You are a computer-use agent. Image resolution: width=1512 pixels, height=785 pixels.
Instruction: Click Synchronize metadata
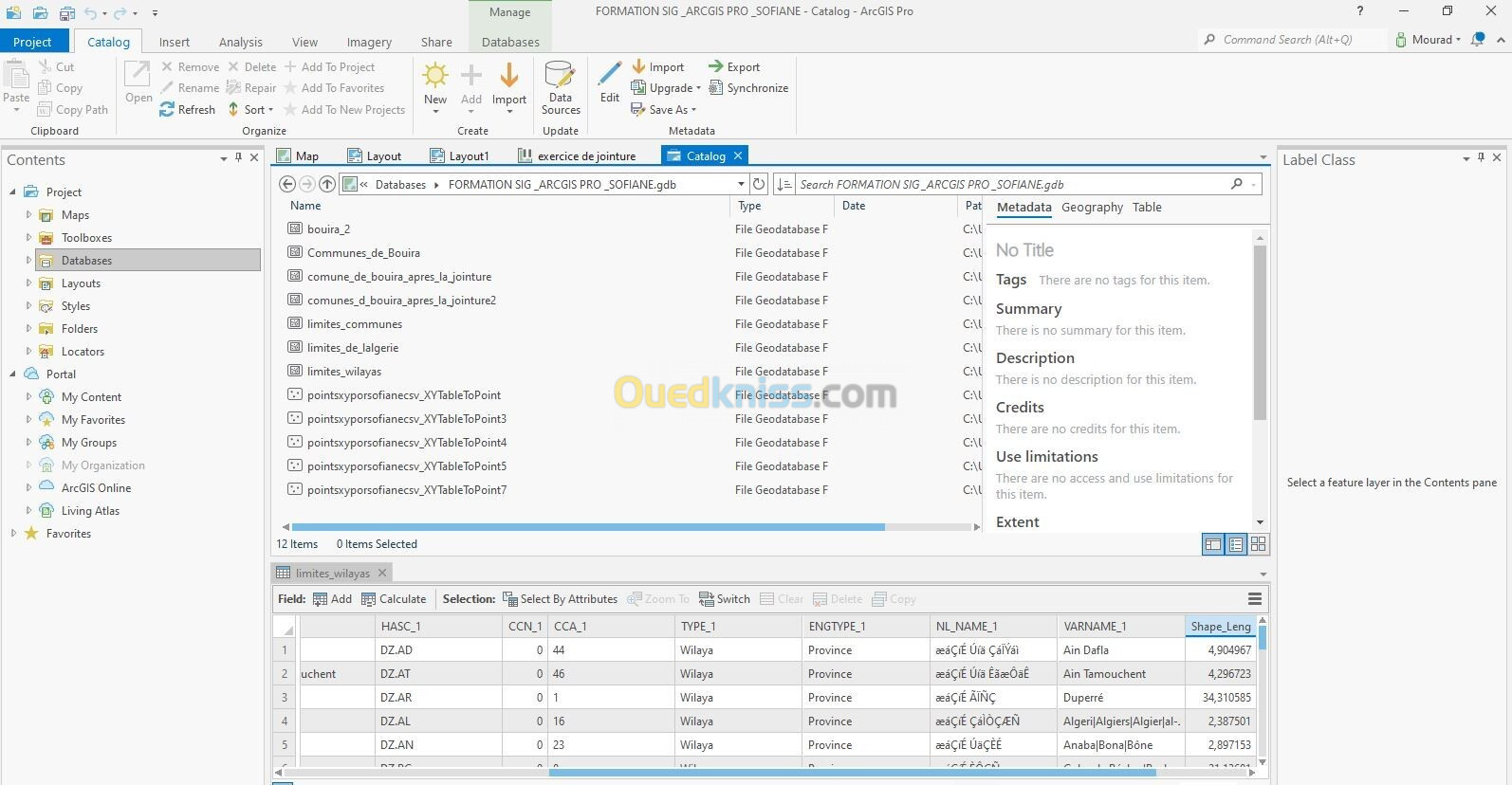(749, 87)
